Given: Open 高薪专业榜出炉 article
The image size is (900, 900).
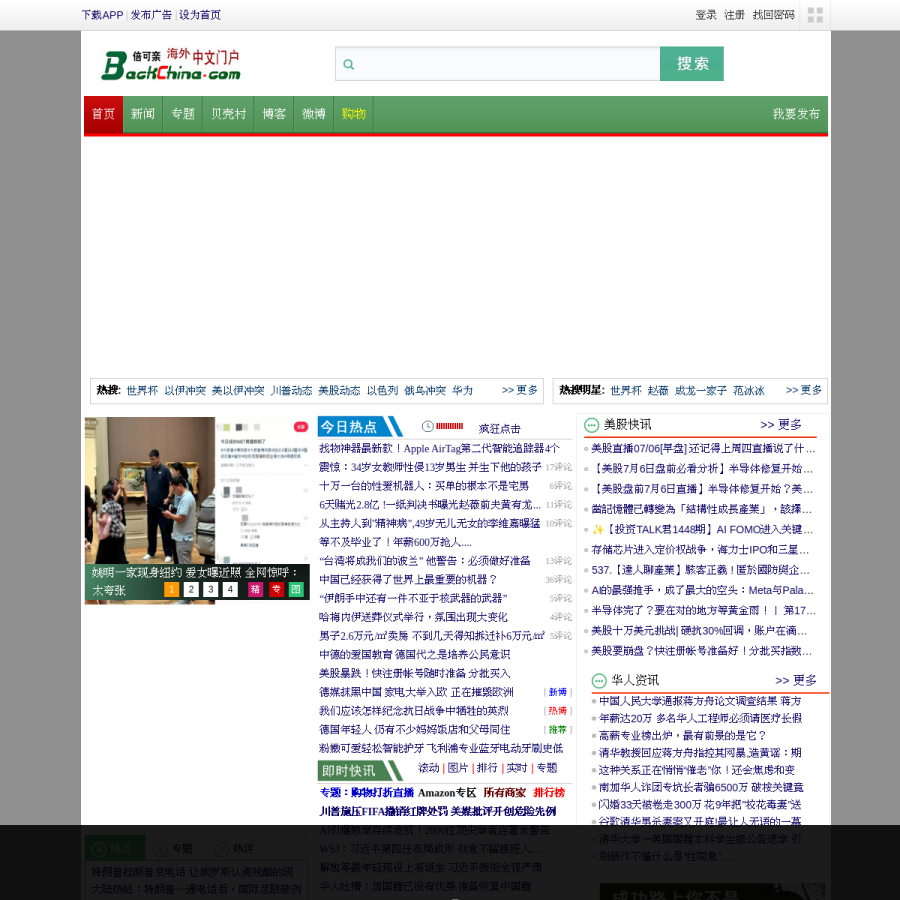Looking at the screenshot, I should pos(682,736).
